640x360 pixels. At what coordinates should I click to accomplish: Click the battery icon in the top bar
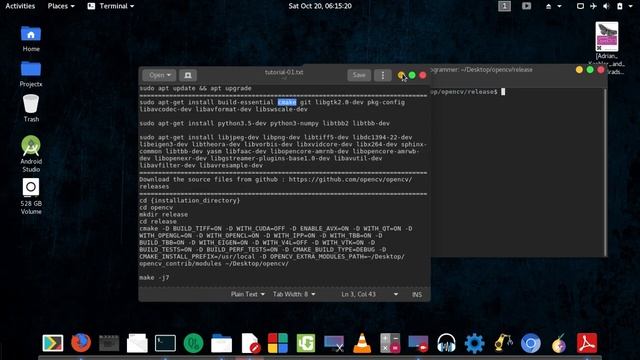620,6
